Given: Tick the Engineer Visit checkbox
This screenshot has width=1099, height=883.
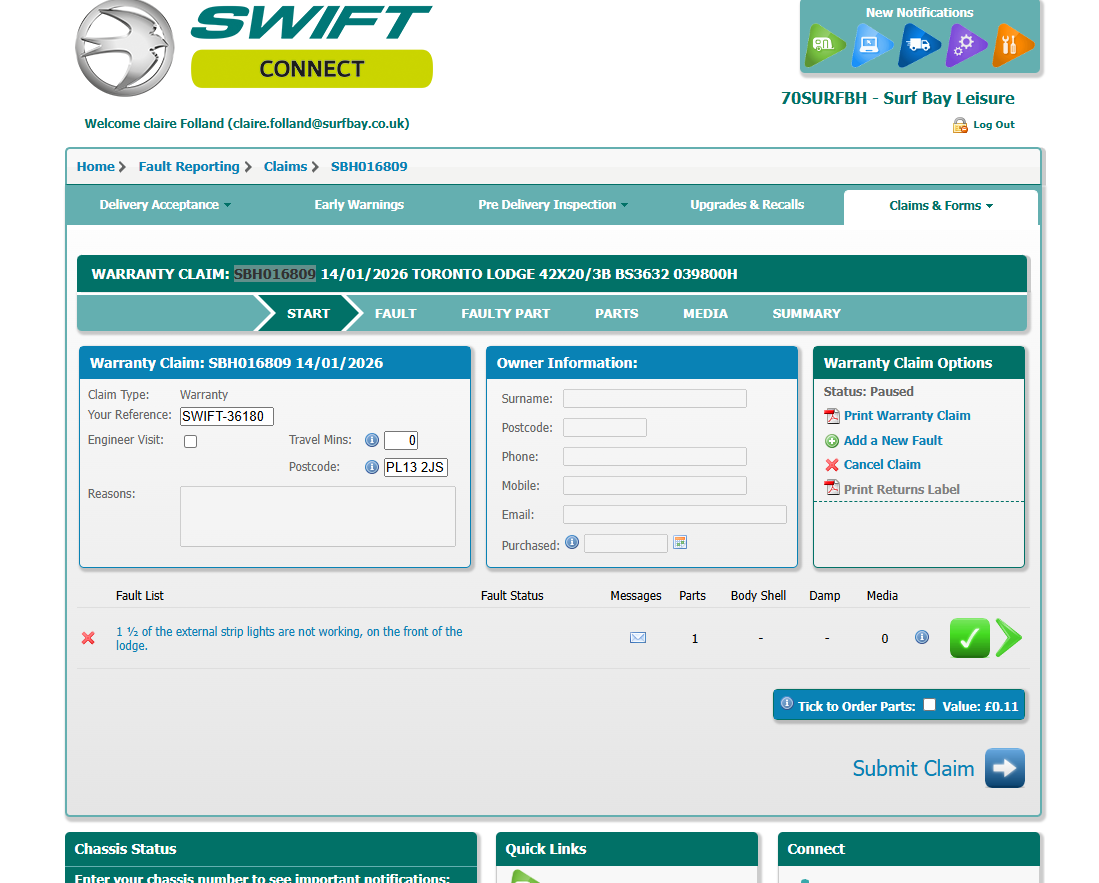Looking at the screenshot, I should [x=191, y=441].
